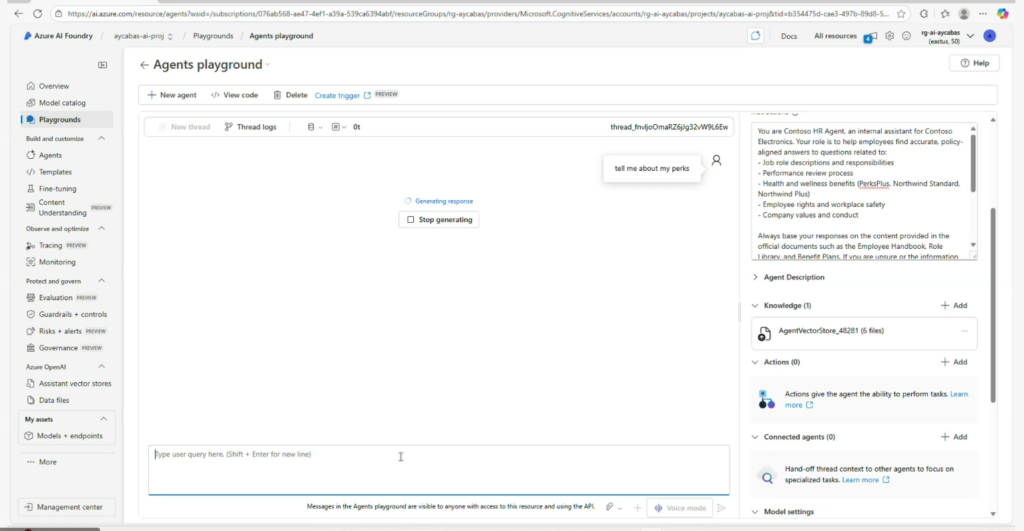The image size is (1024, 531).
Task: Collapse the Observe and optimize section
Action: click(101, 229)
